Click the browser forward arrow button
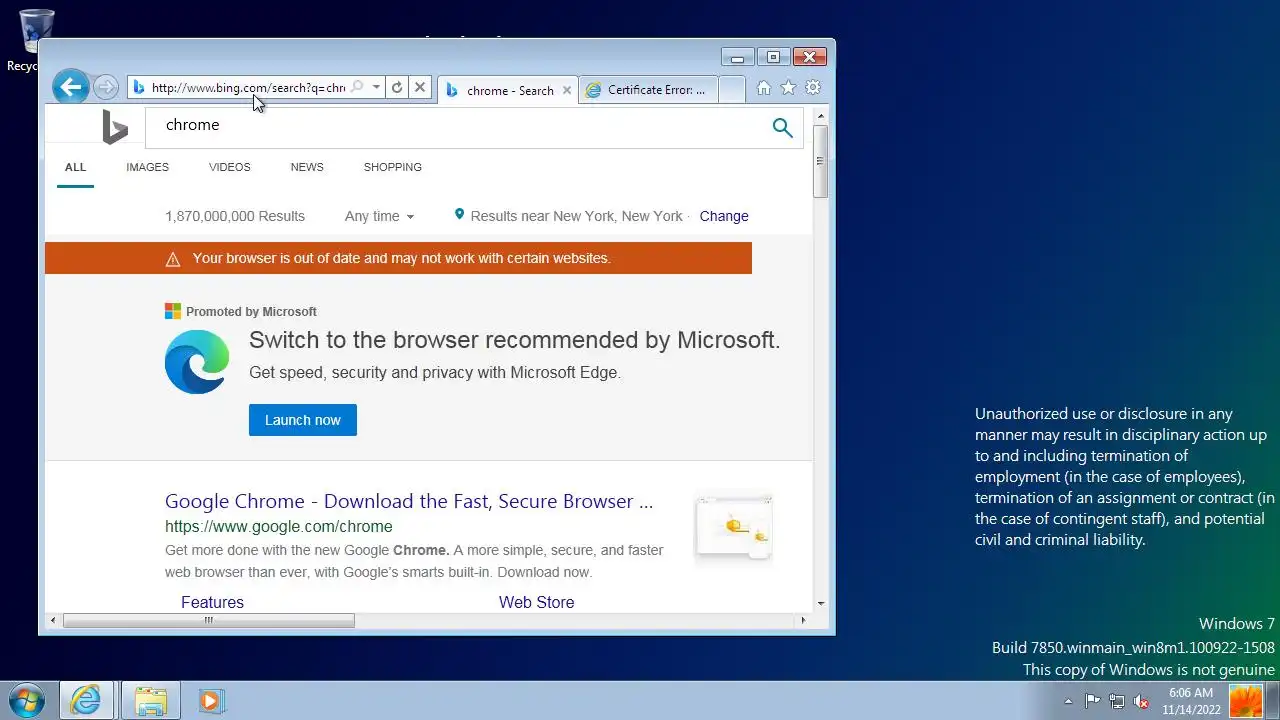1280x720 pixels. 105,87
